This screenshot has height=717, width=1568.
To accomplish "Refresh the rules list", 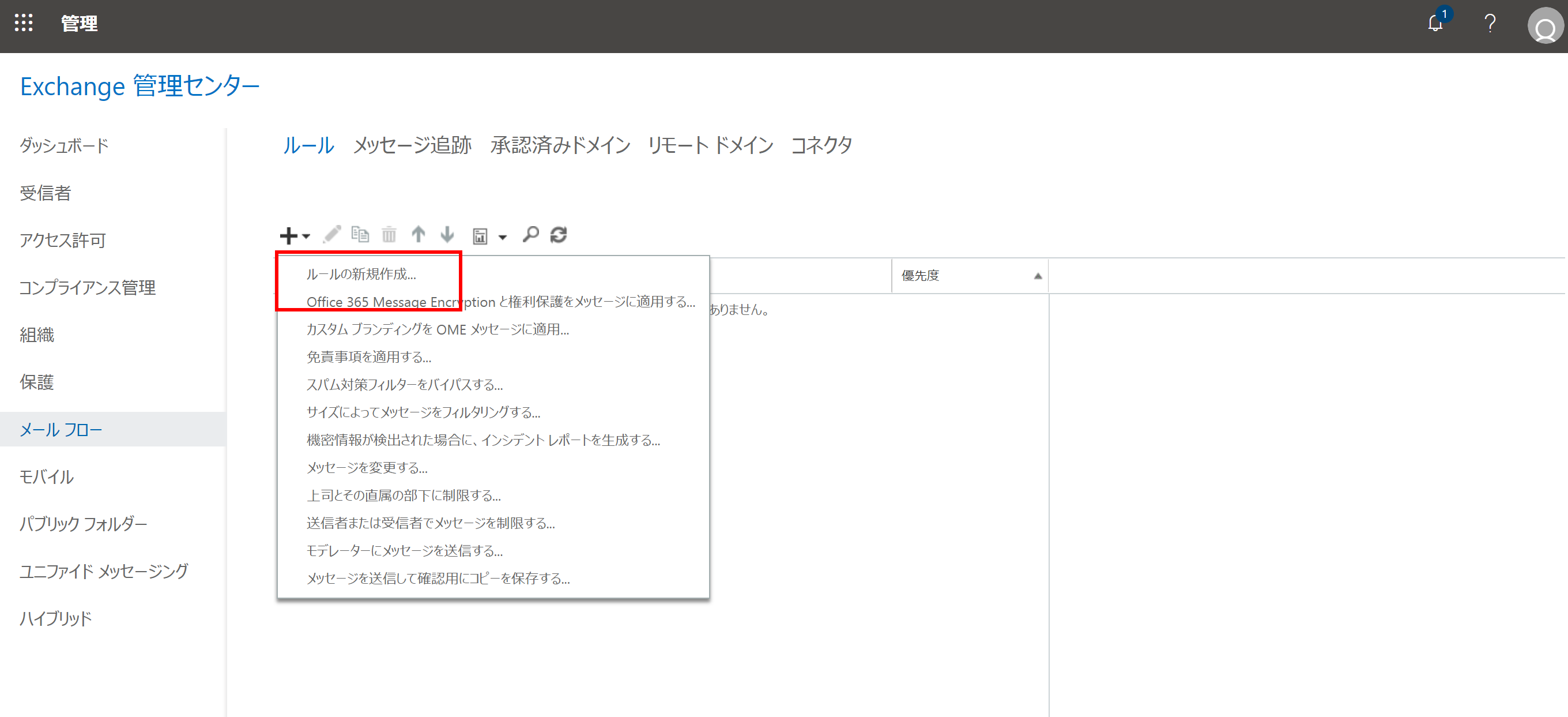I will pyautogui.click(x=558, y=235).
